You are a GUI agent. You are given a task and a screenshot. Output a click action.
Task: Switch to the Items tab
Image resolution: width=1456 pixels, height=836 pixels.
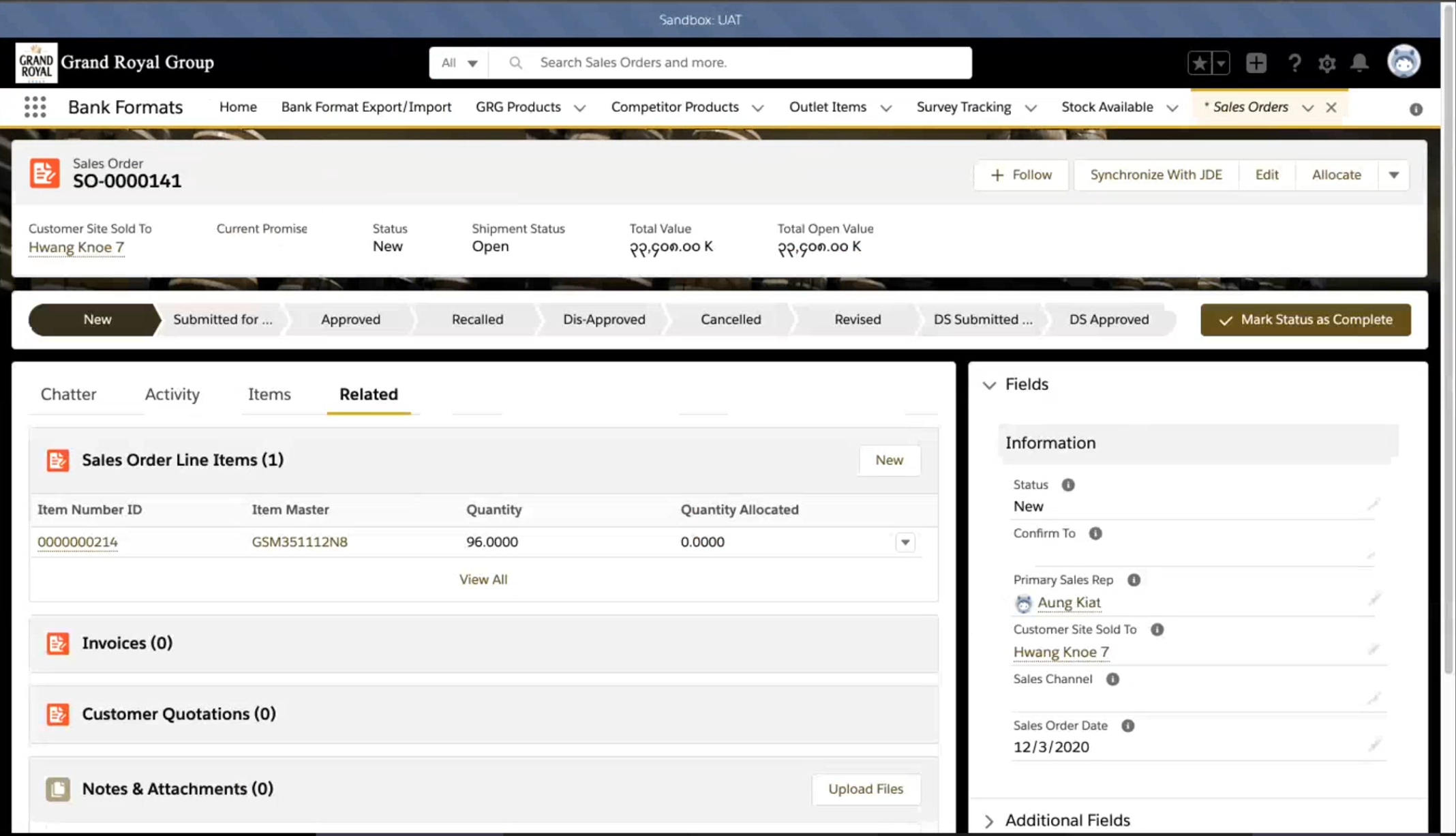coord(269,394)
